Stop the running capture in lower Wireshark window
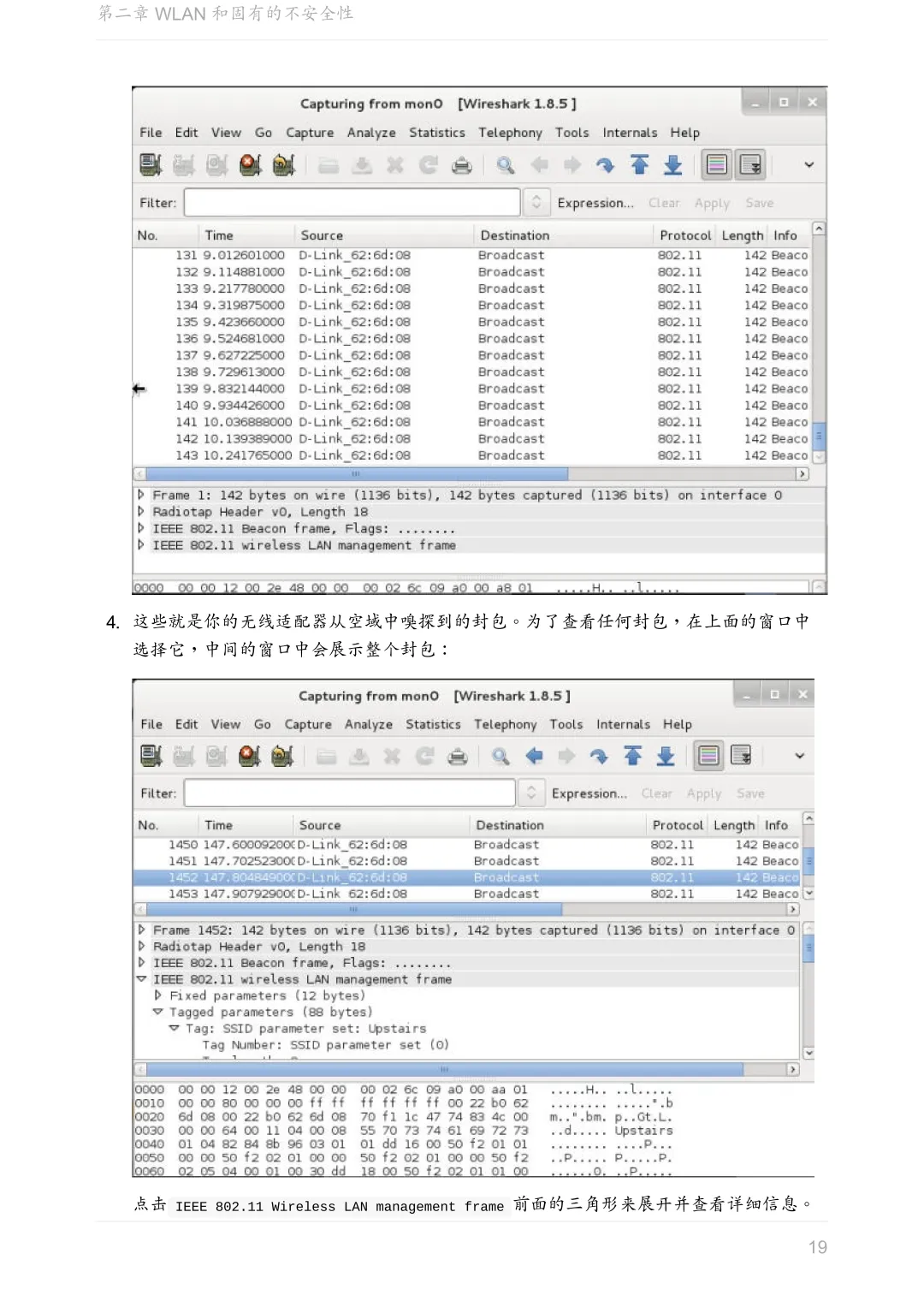 coord(250,756)
